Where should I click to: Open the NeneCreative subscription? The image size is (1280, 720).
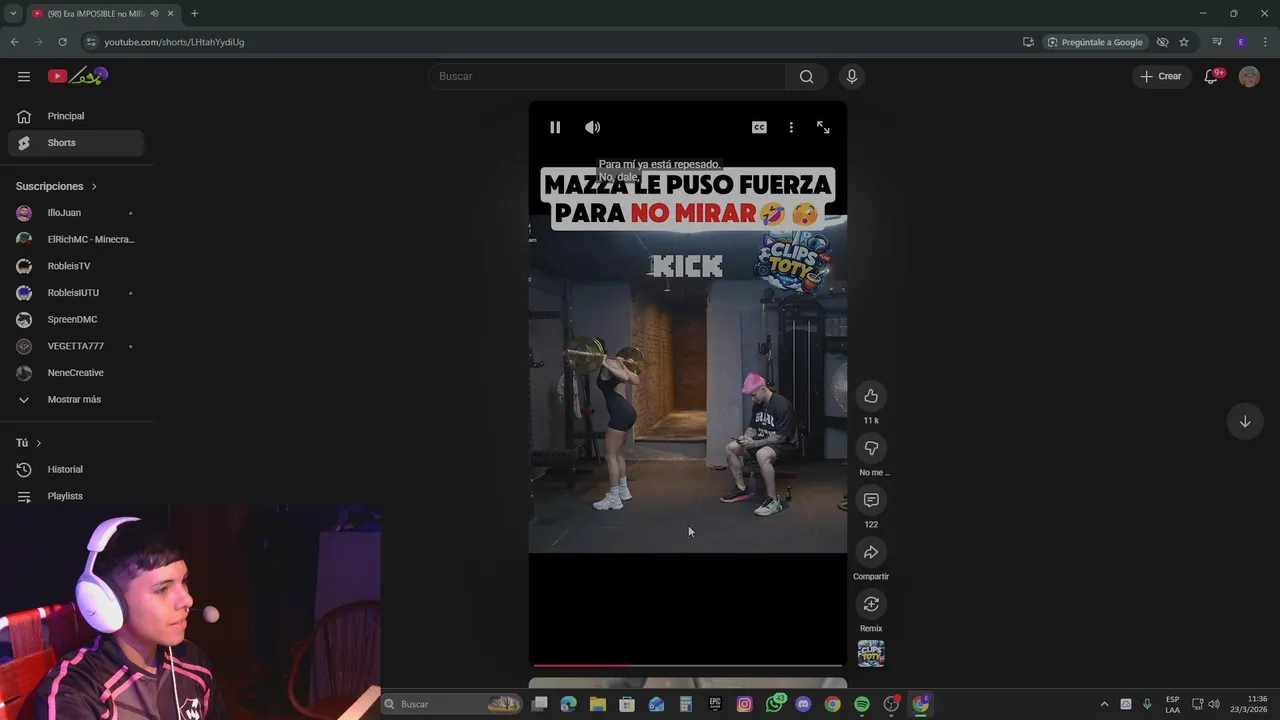(76, 373)
